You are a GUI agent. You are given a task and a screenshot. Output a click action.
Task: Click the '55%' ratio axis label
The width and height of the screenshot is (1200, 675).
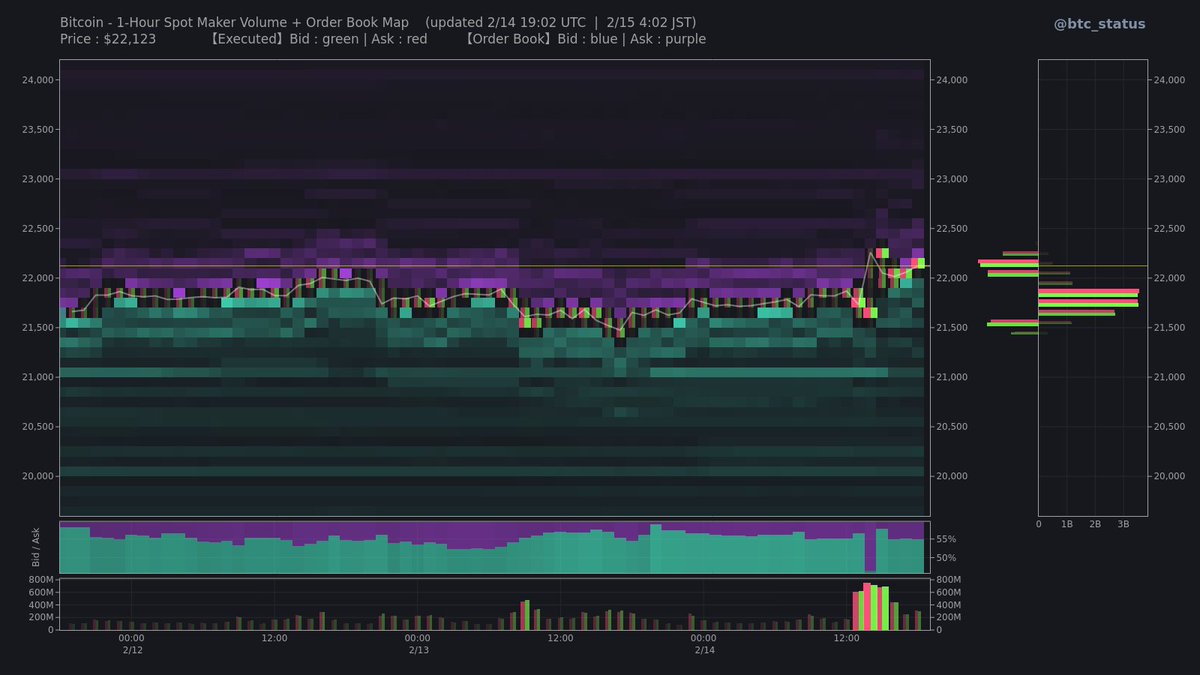(947, 538)
